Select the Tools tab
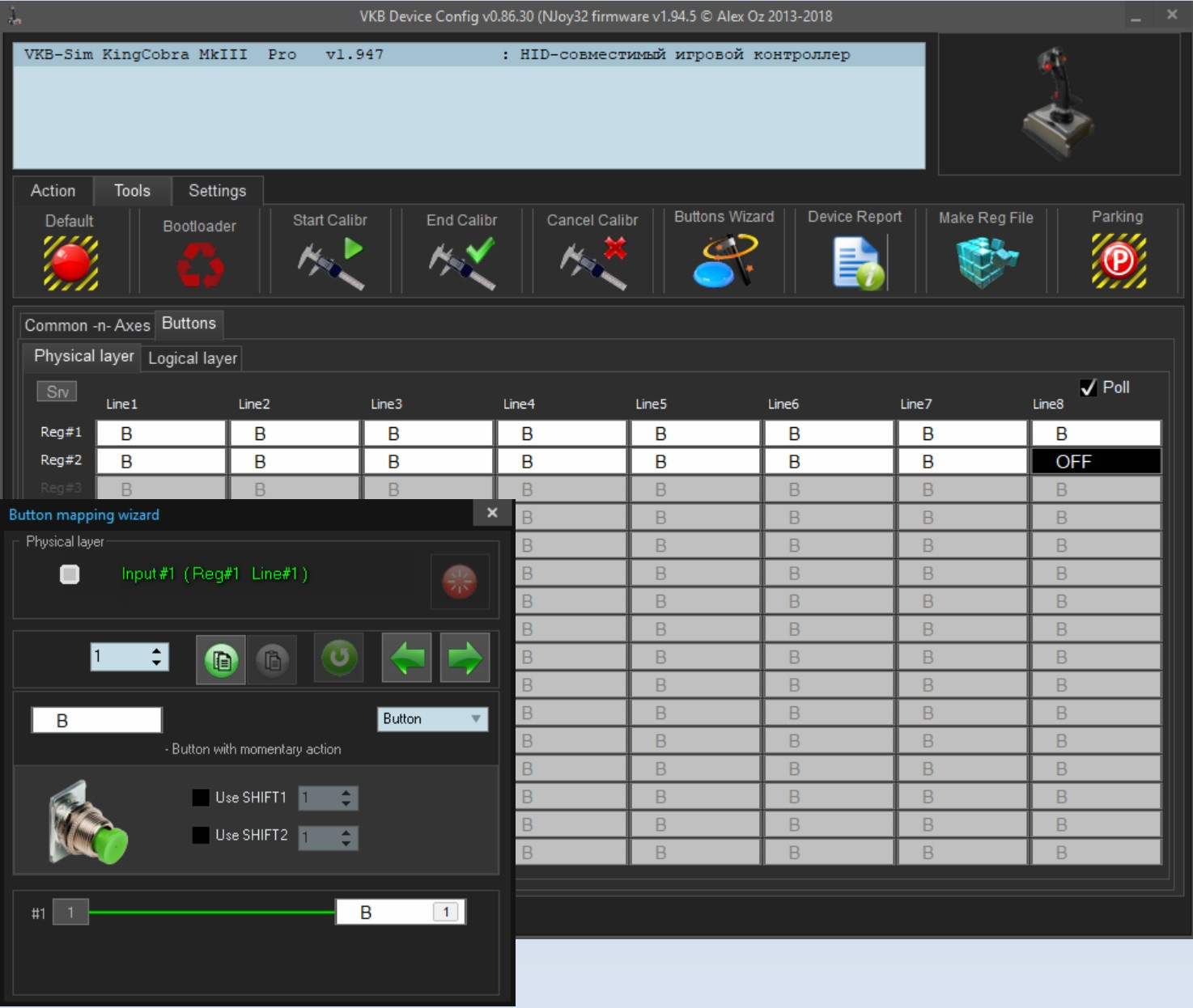The width and height of the screenshot is (1193, 1008). pos(132,191)
